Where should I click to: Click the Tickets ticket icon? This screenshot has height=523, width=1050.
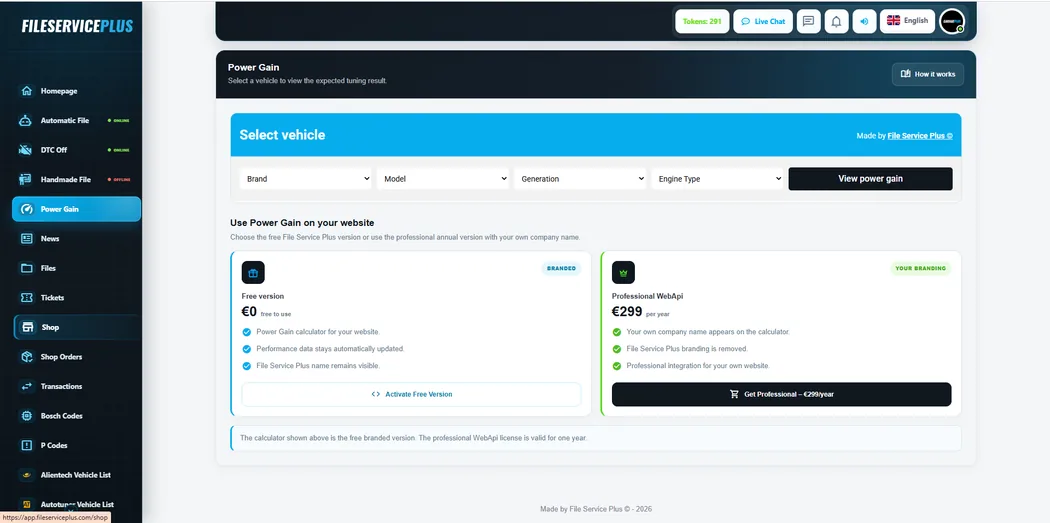click(26, 297)
